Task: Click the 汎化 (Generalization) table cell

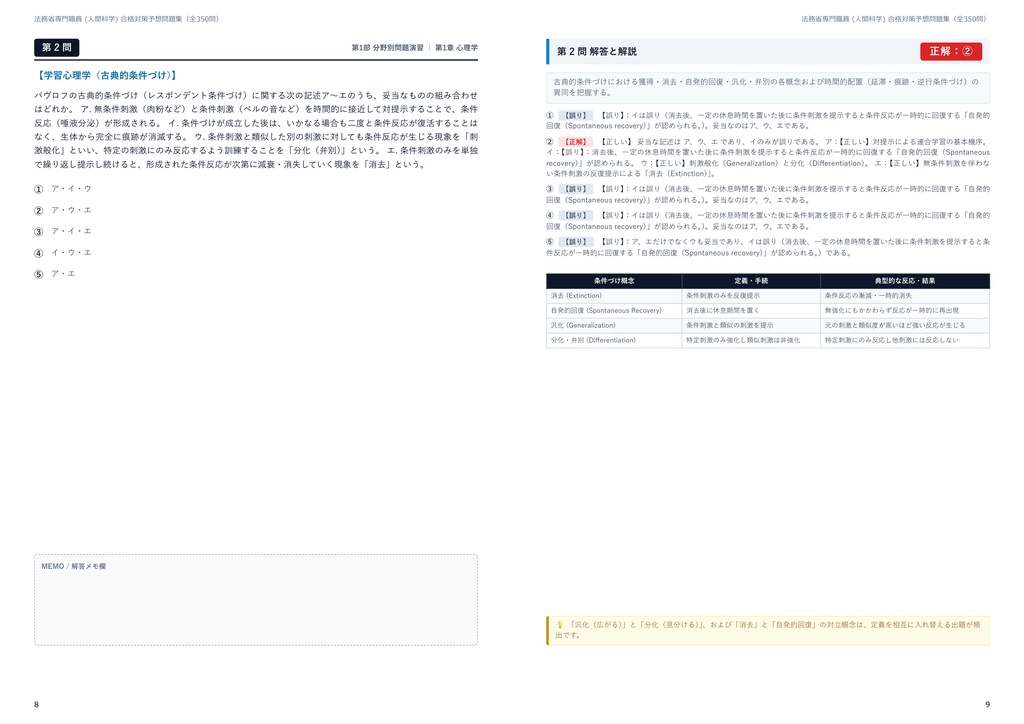Action: (x=614, y=325)
